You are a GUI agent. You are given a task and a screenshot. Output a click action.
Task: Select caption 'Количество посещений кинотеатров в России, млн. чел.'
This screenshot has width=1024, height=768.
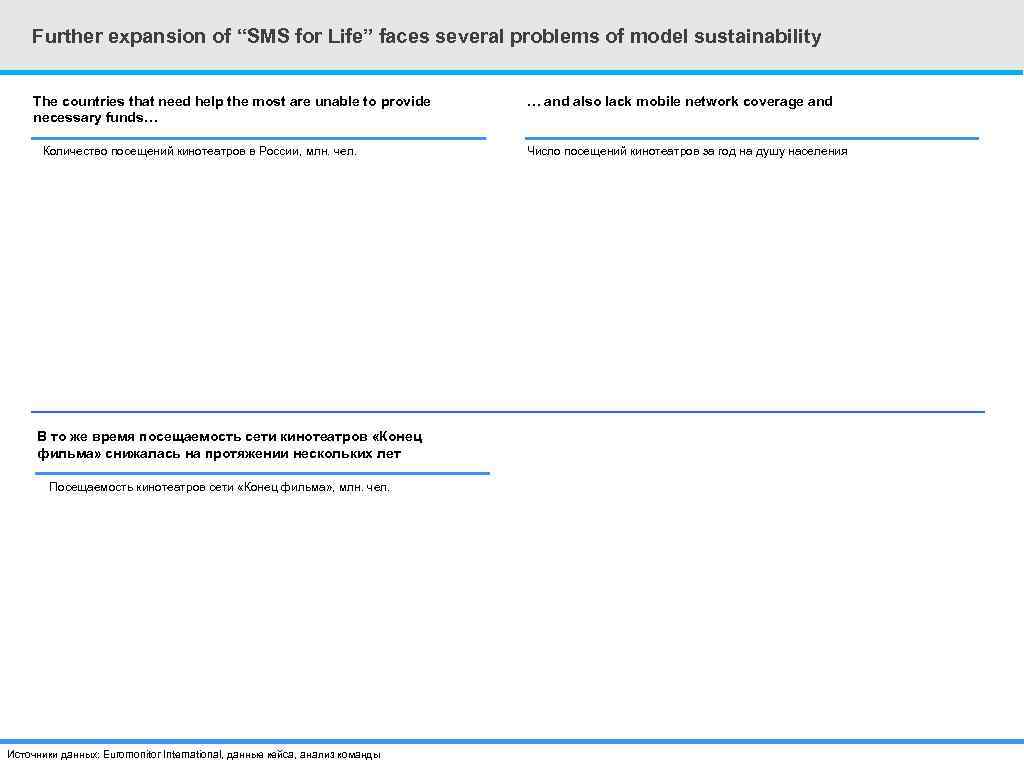[200, 151]
